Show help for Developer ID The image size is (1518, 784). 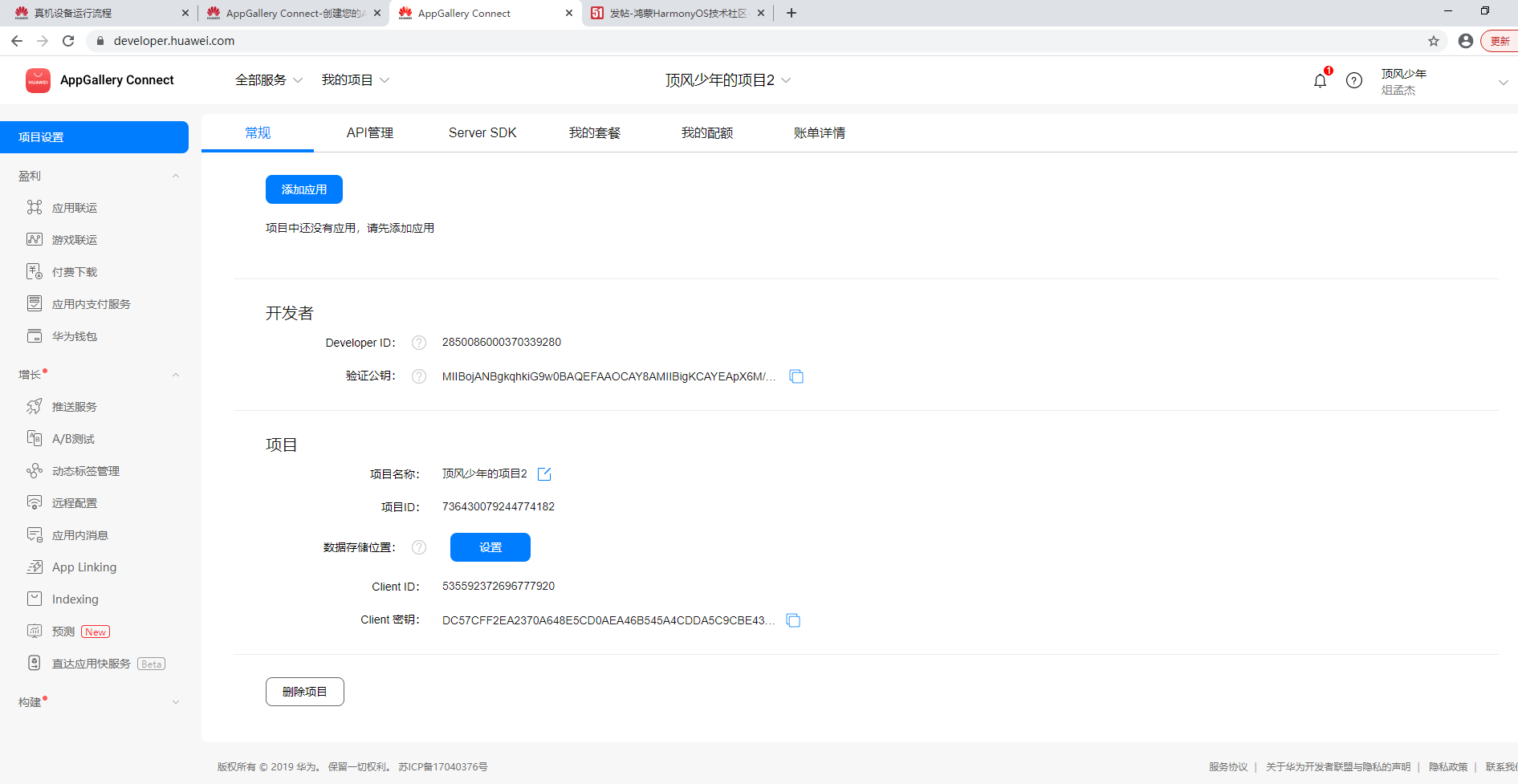coord(419,343)
